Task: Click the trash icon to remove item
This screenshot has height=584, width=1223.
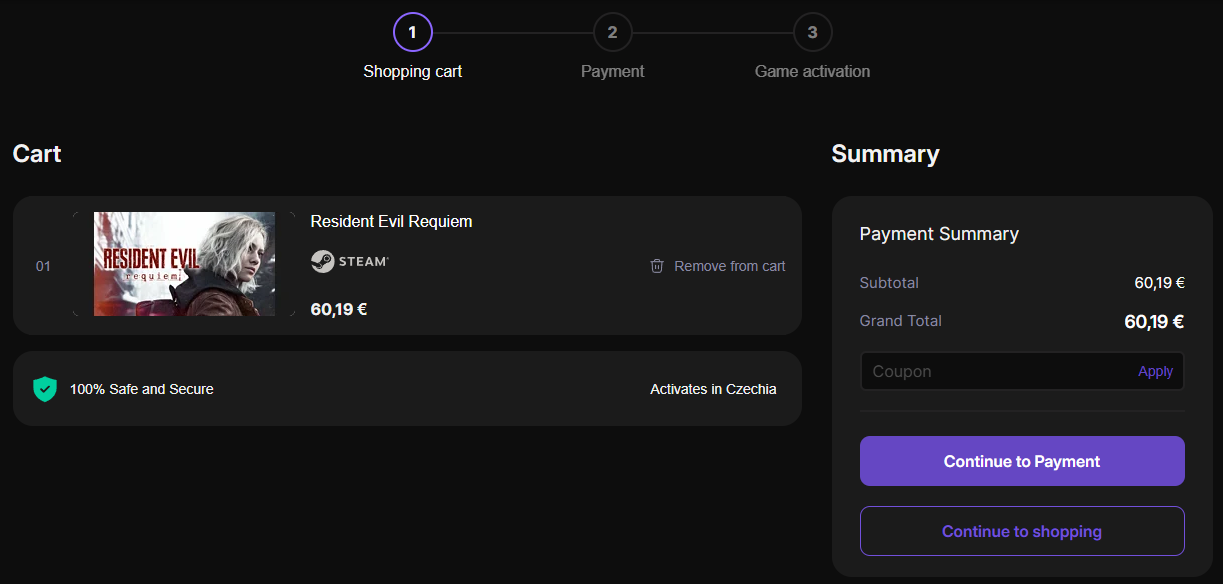Action: tap(657, 266)
